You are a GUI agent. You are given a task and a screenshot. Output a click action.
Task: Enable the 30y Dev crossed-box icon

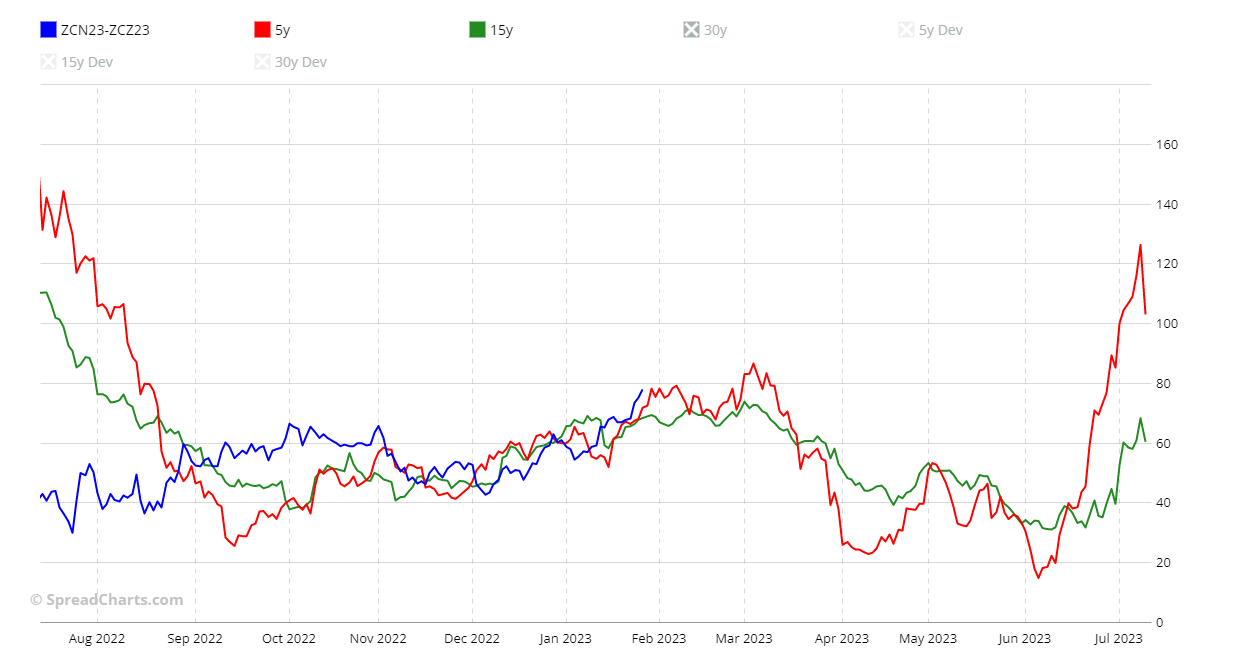263,62
